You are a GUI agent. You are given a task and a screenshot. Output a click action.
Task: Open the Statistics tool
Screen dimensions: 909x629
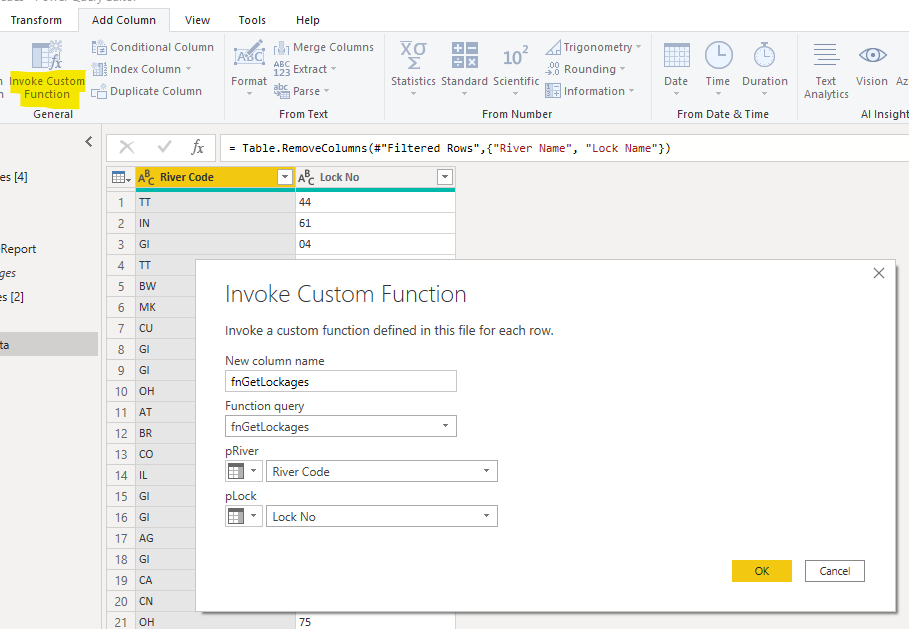pos(413,56)
